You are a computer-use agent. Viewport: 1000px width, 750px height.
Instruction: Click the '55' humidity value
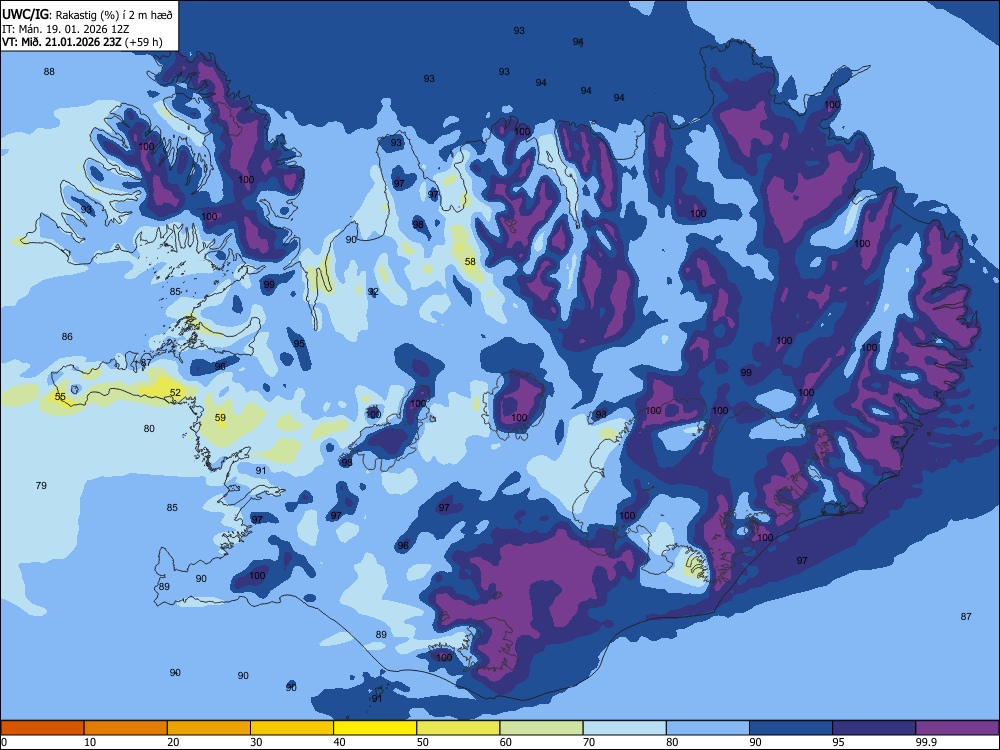(60, 397)
